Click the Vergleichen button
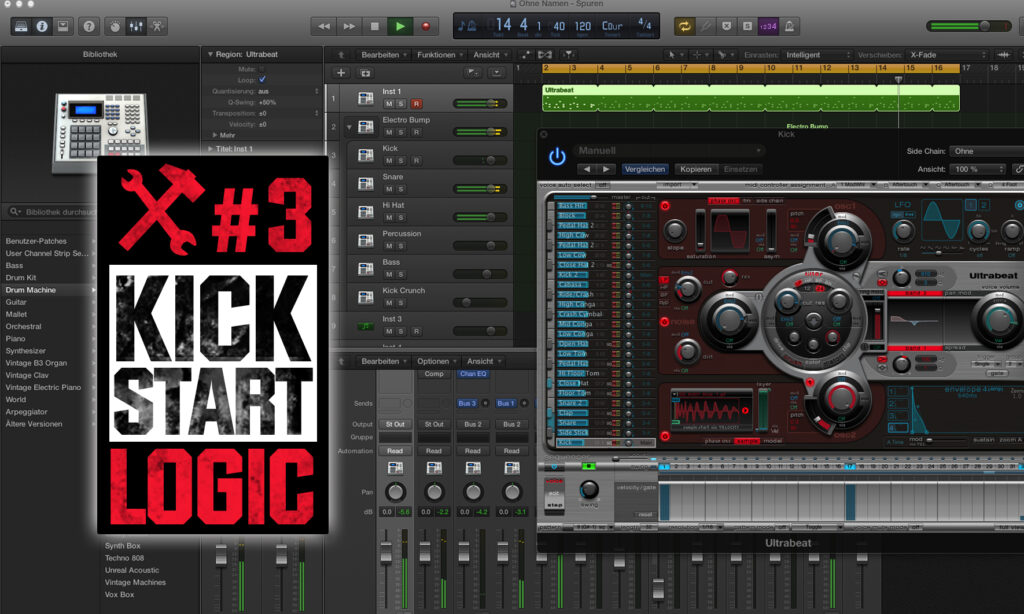The width and height of the screenshot is (1024, 614). click(x=645, y=169)
